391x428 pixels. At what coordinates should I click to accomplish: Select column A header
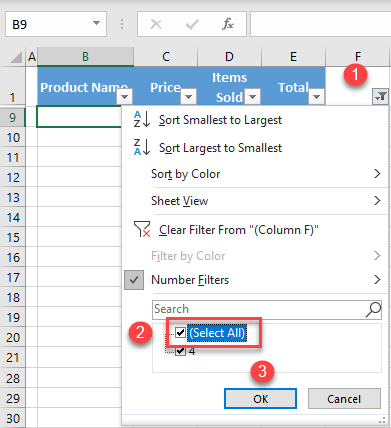pyautogui.click(x=32, y=57)
